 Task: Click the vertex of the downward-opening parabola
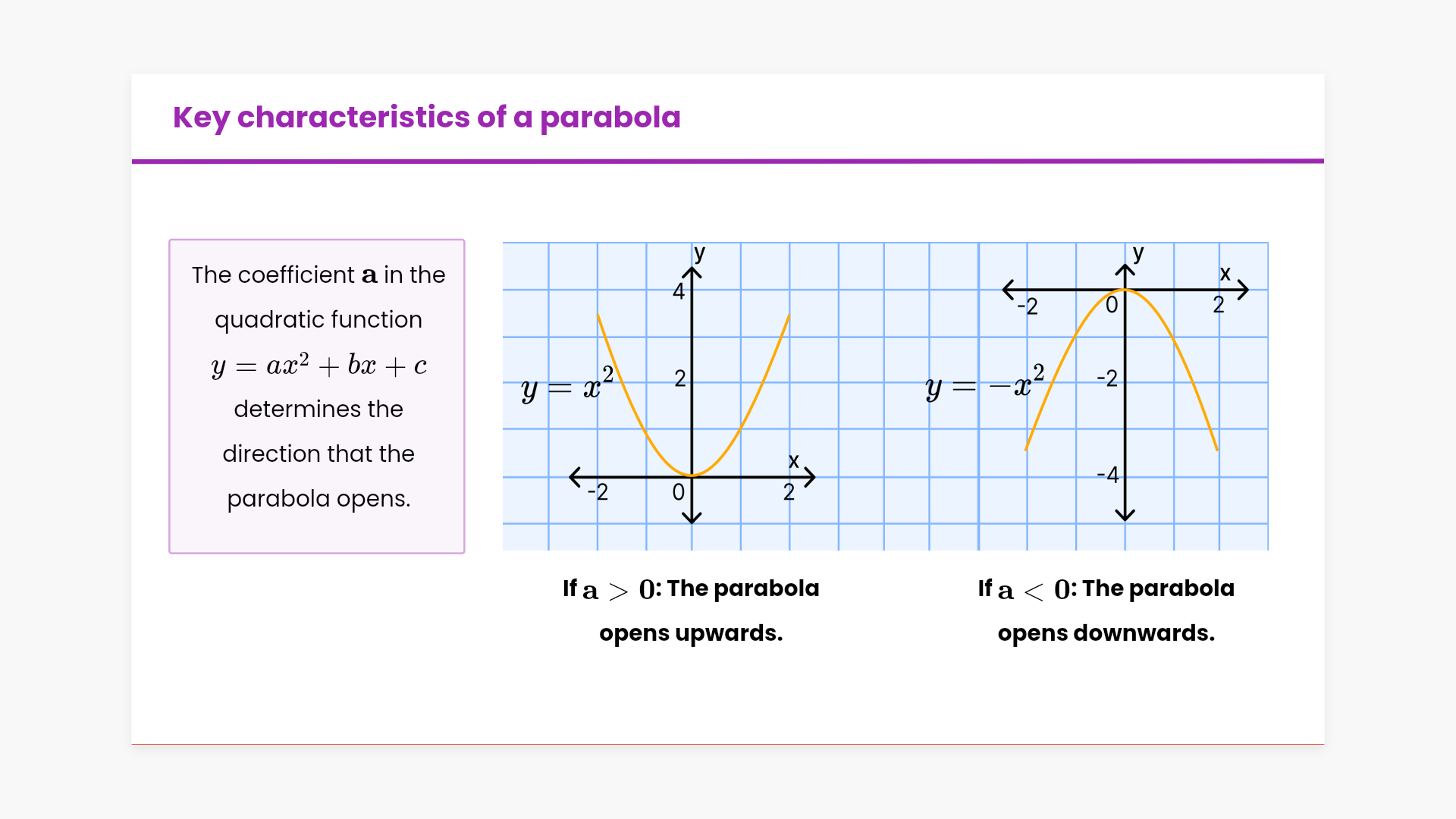1125,290
